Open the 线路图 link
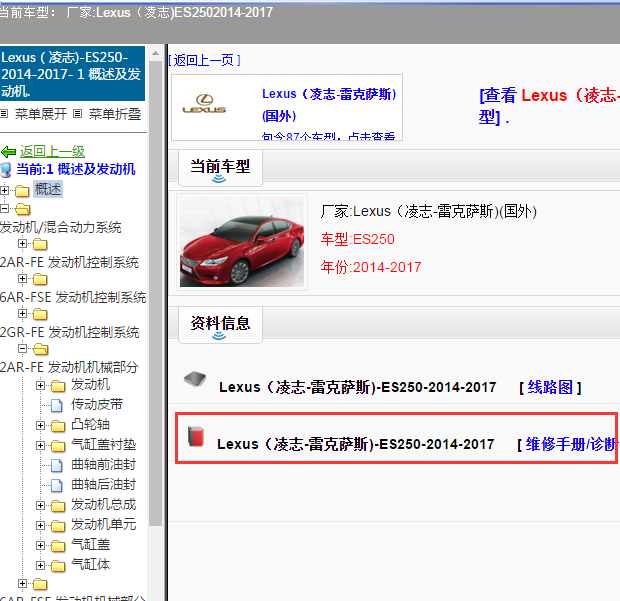Image resolution: width=620 pixels, height=601 pixels. [550, 387]
